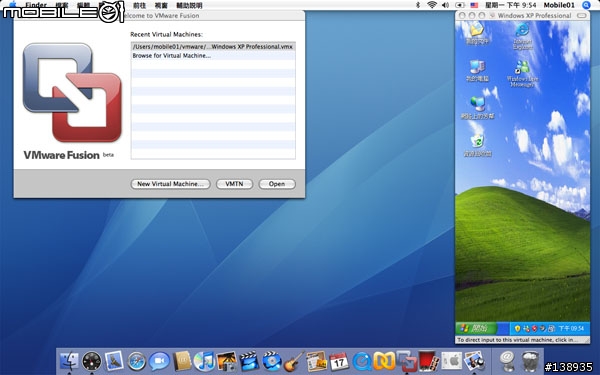
Task: Click Windows XP Professional window title
Action: point(534,15)
